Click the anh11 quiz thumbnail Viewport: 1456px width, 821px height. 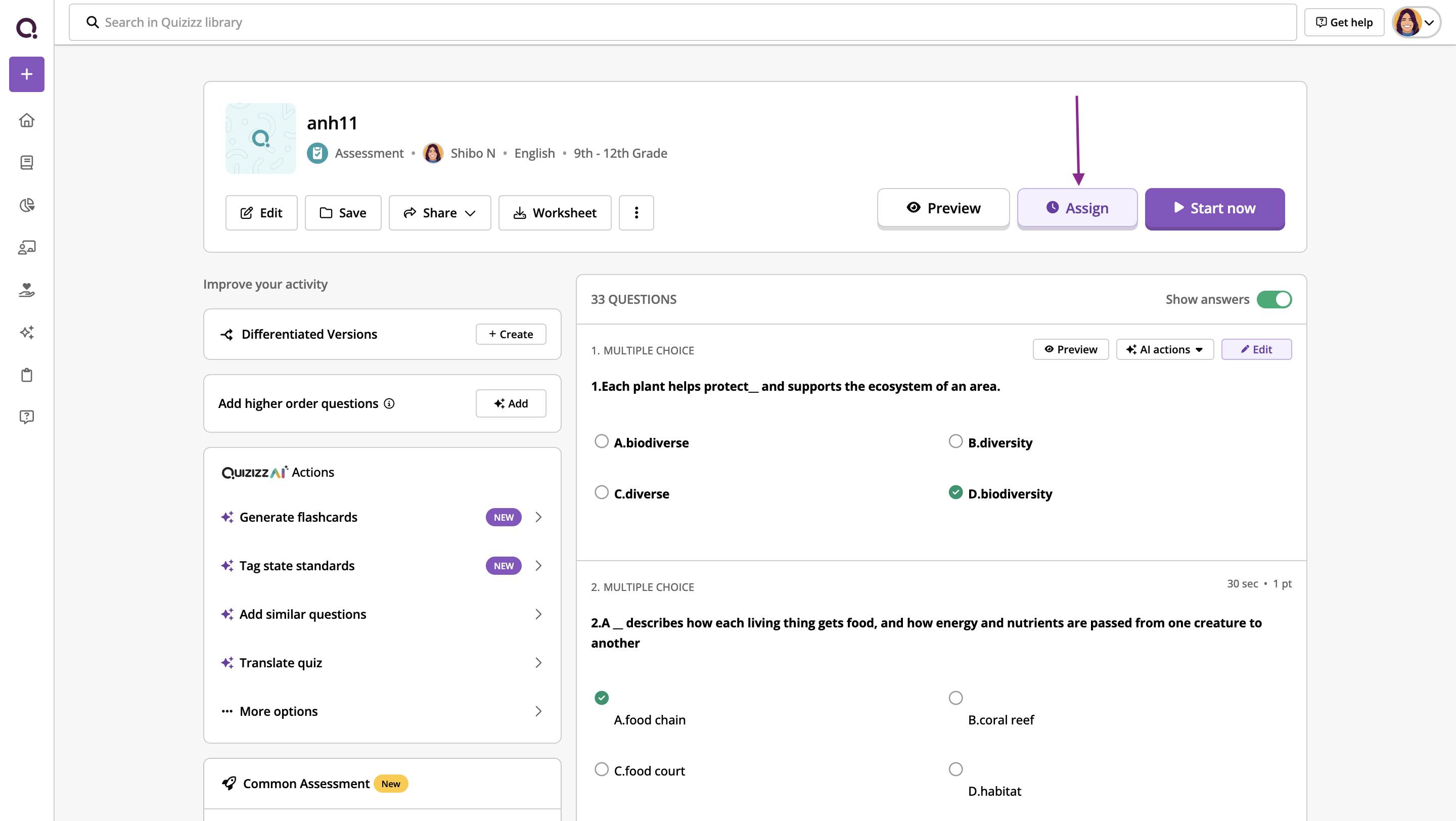click(x=260, y=139)
